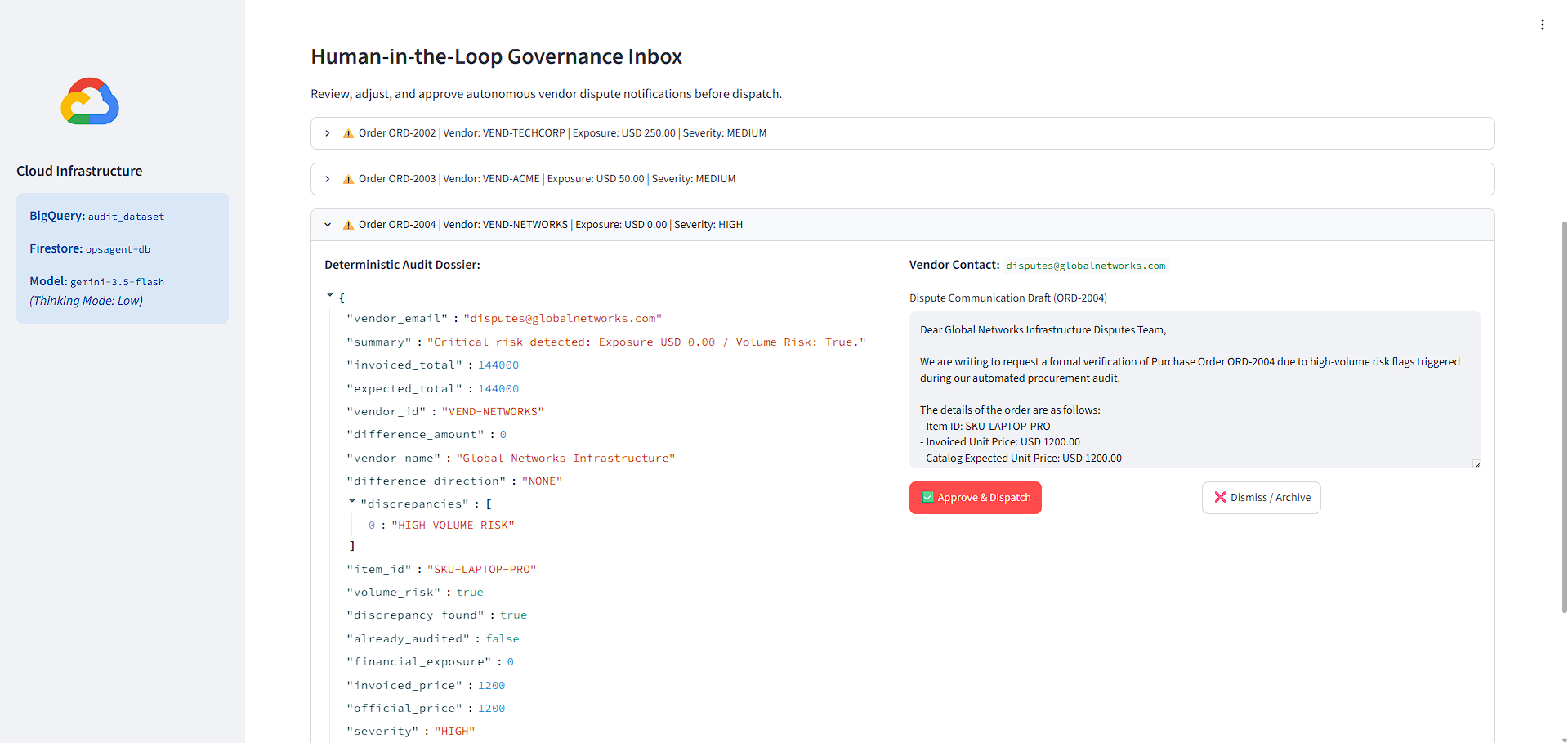Click the disputes@globalnetworks.com vendor contact
The width and height of the screenshot is (1568, 743).
point(1086,266)
